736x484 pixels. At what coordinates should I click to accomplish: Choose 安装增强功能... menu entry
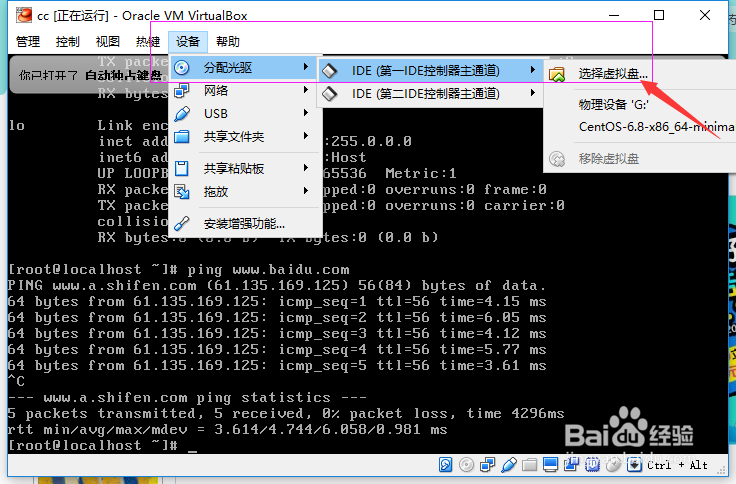245,223
